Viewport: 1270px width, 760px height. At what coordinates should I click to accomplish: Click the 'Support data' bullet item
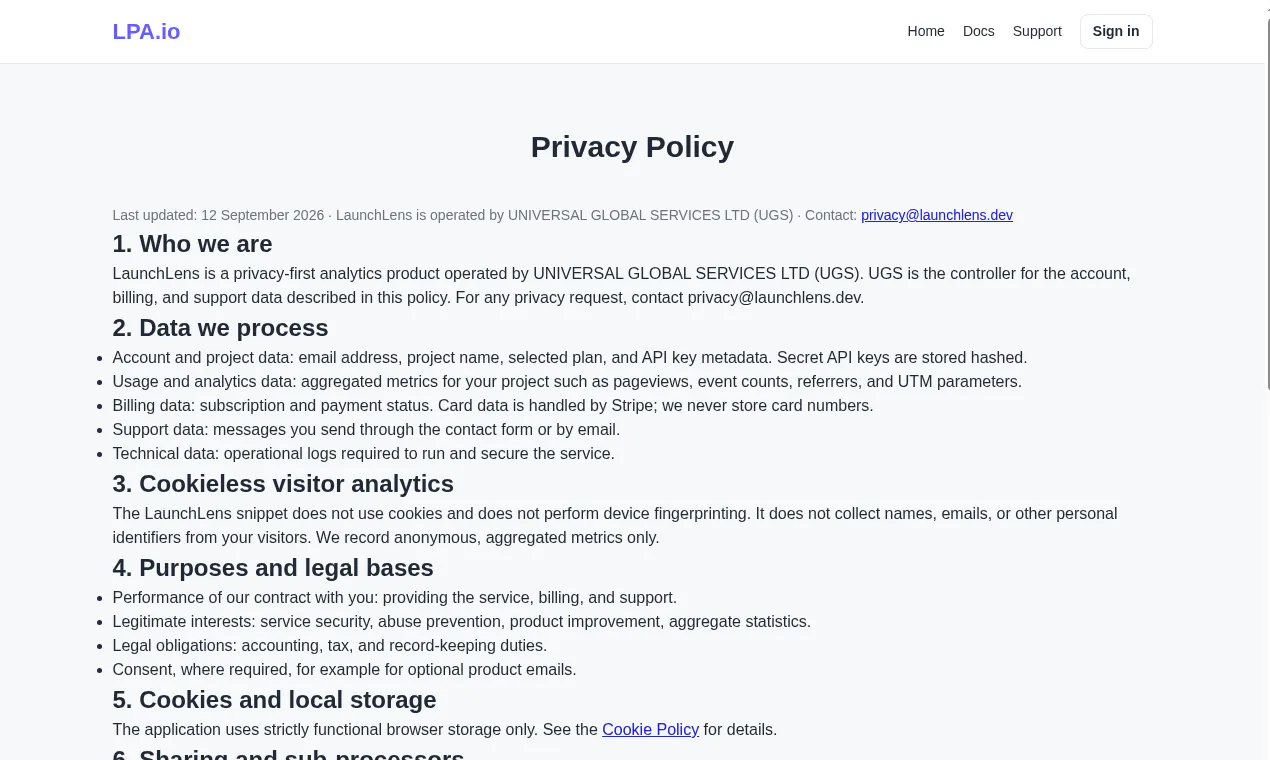click(x=366, y=430)
